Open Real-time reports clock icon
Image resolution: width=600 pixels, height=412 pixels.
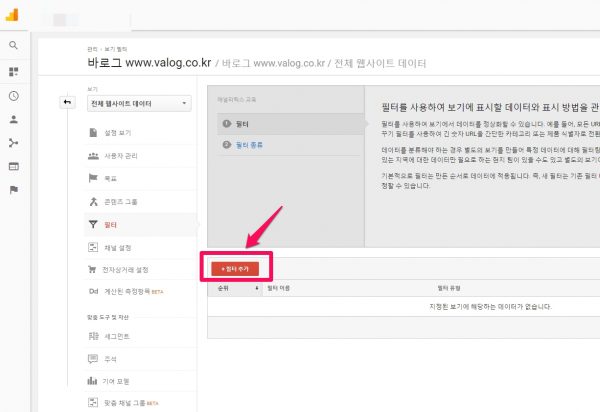tap(13, 96)
